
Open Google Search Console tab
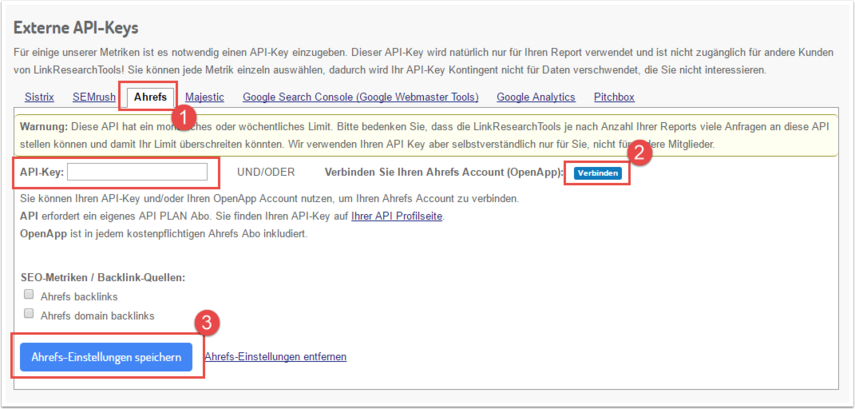360,97
